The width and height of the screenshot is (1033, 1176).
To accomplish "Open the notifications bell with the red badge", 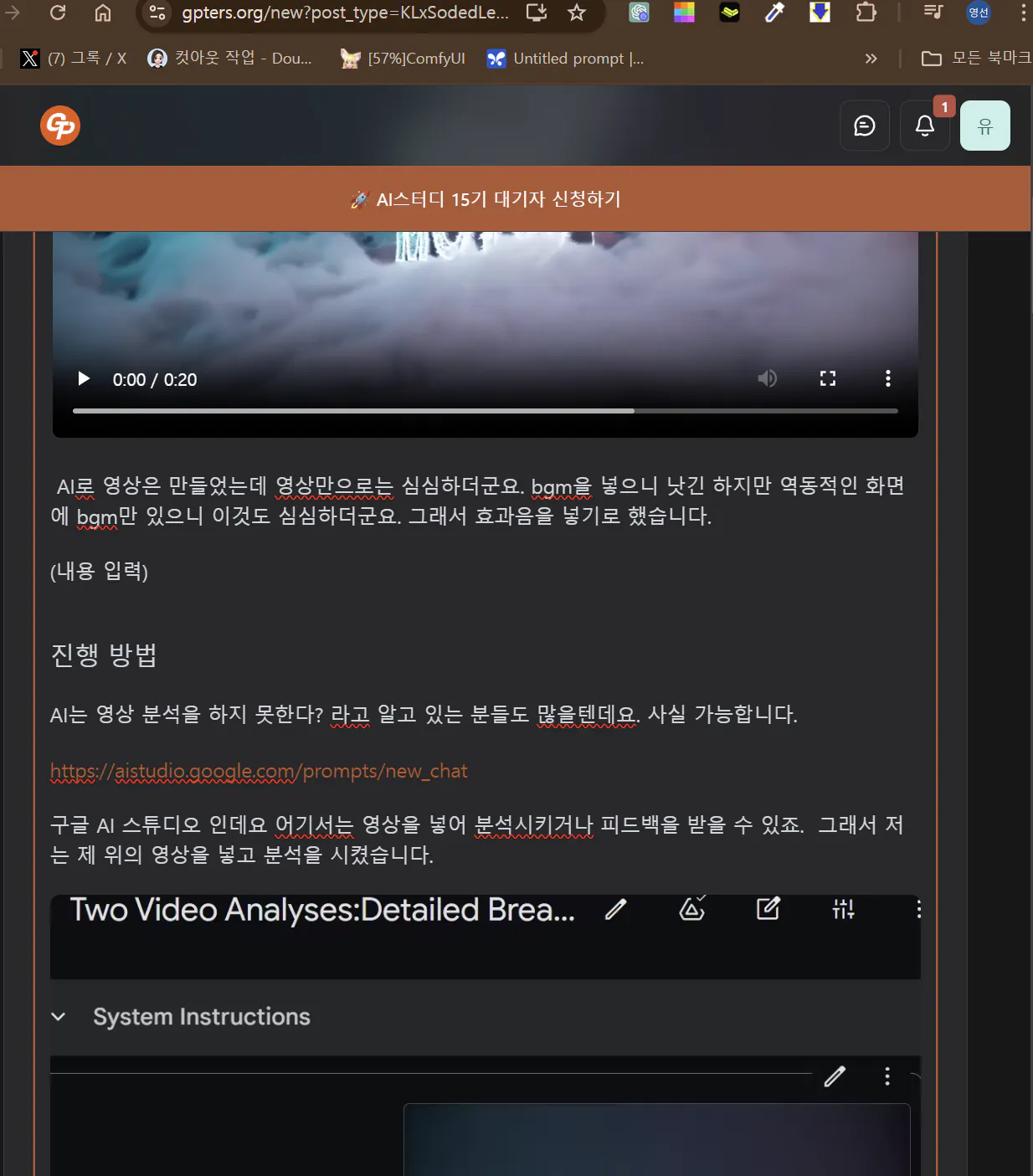I will coord(925,126).
